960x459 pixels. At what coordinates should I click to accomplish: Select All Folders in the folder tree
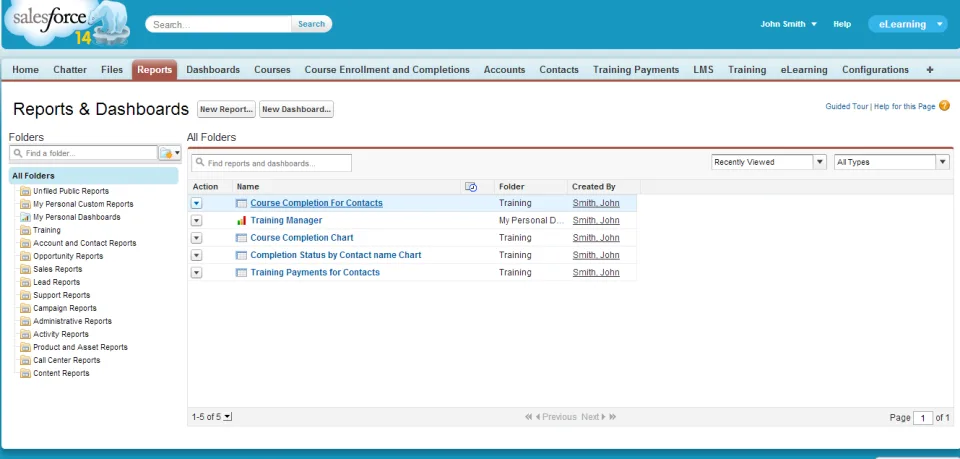[94, 176]
